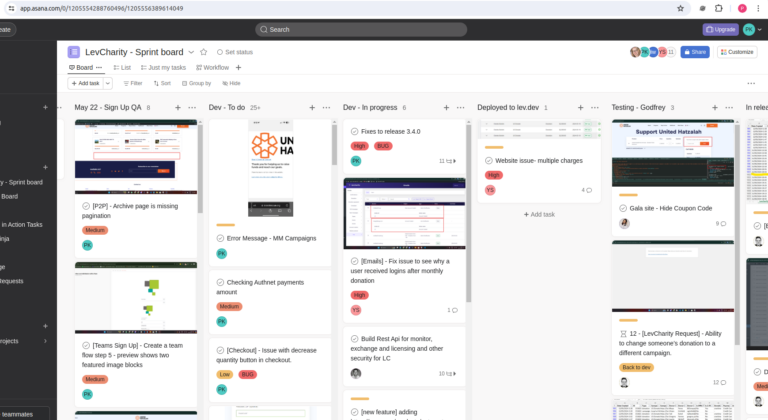This screenshot has width=768, height=420.
Task: Open Dev - To do column menu
Action: [x=326, y=107]
